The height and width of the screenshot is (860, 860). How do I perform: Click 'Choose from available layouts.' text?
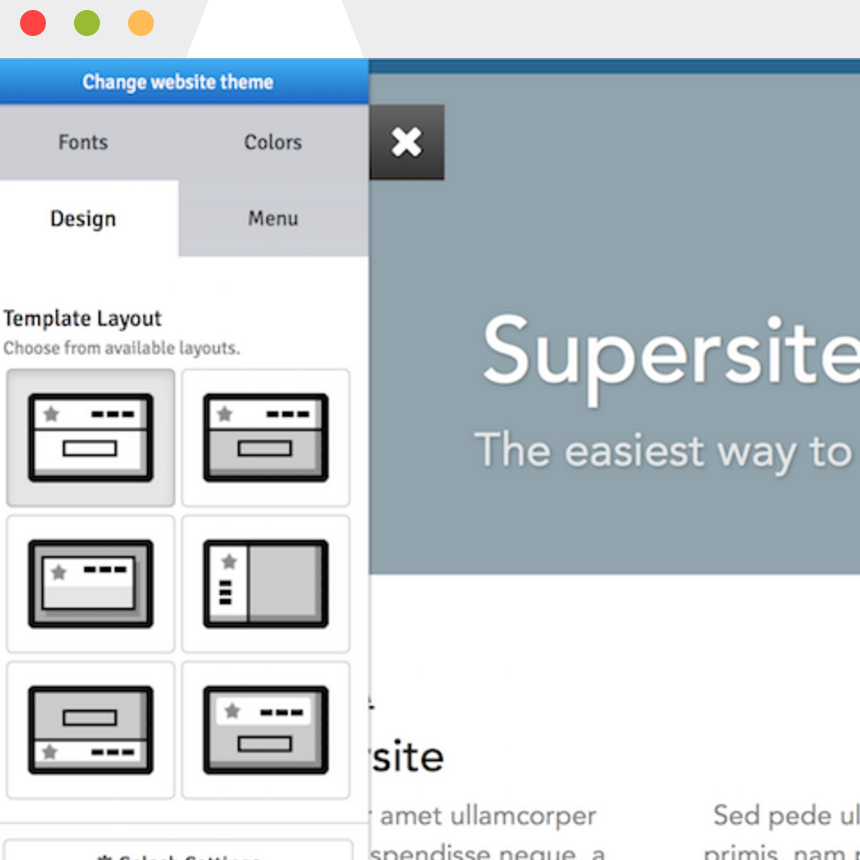(122, 348)
